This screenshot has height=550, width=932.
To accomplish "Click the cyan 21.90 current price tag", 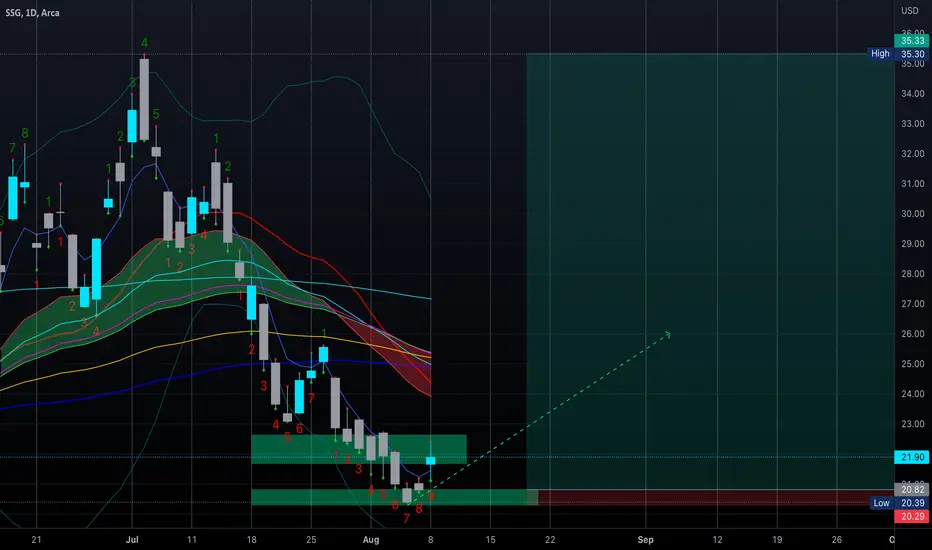I will click(912, 457).
